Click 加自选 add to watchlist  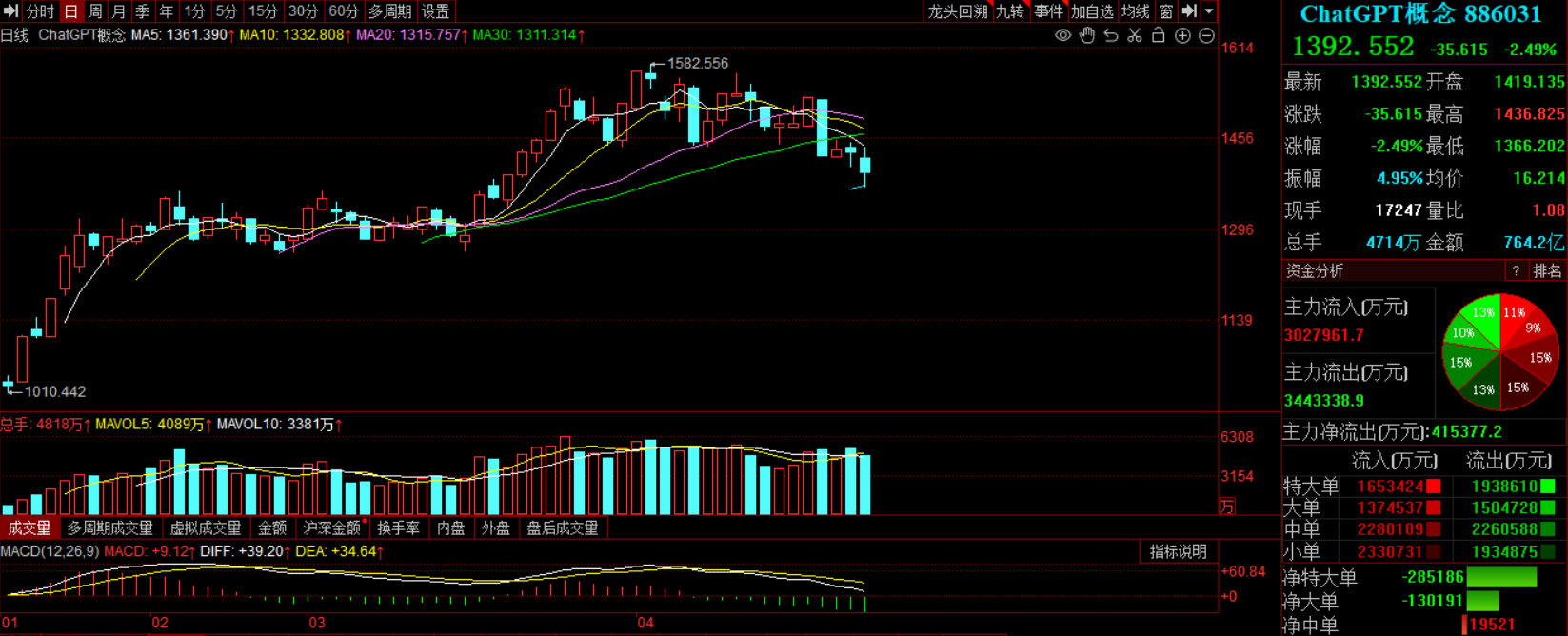pos(1092,11)
